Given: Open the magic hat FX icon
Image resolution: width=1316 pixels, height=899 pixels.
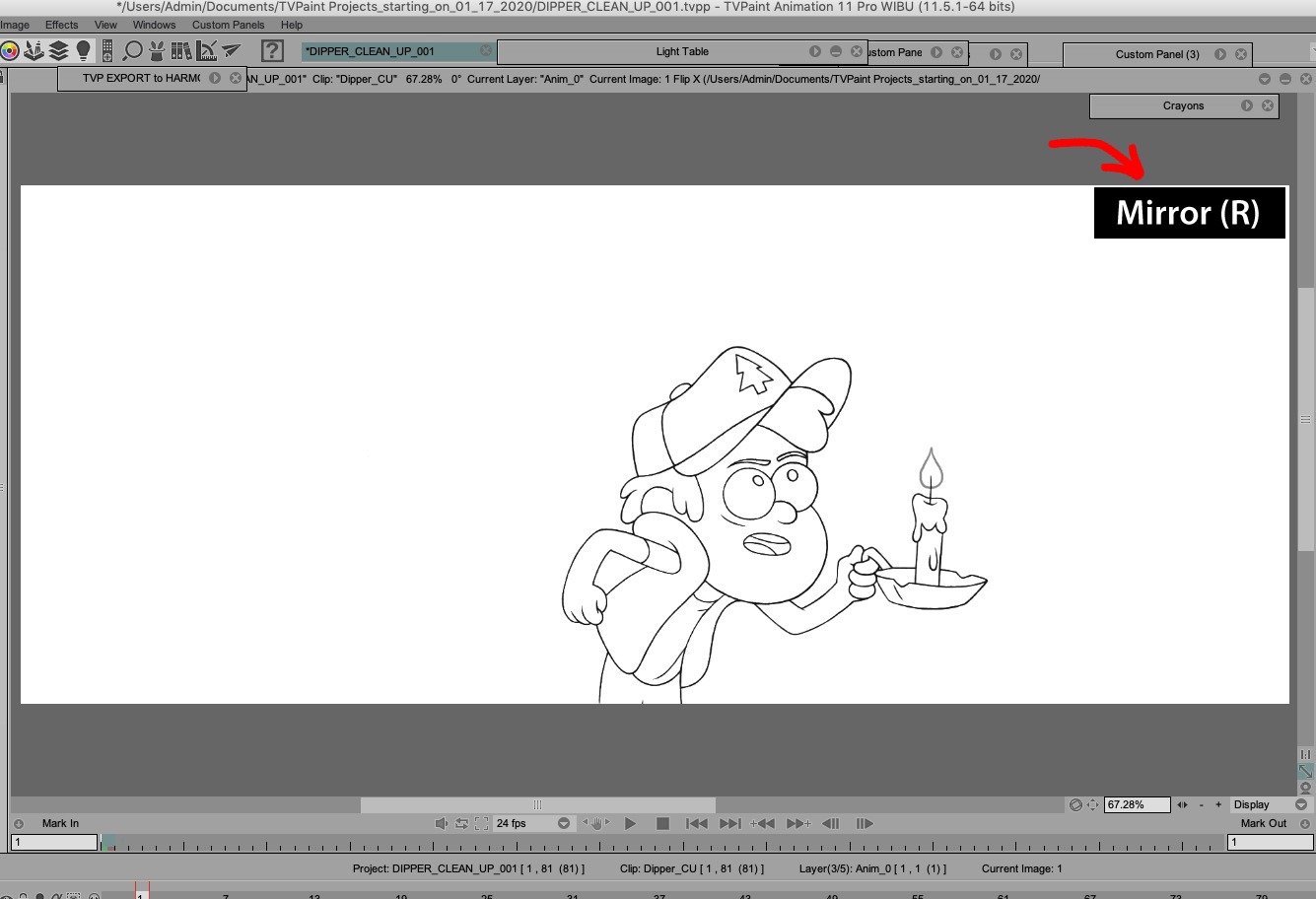Looking at the screenshot, I should tap(157, 50).
